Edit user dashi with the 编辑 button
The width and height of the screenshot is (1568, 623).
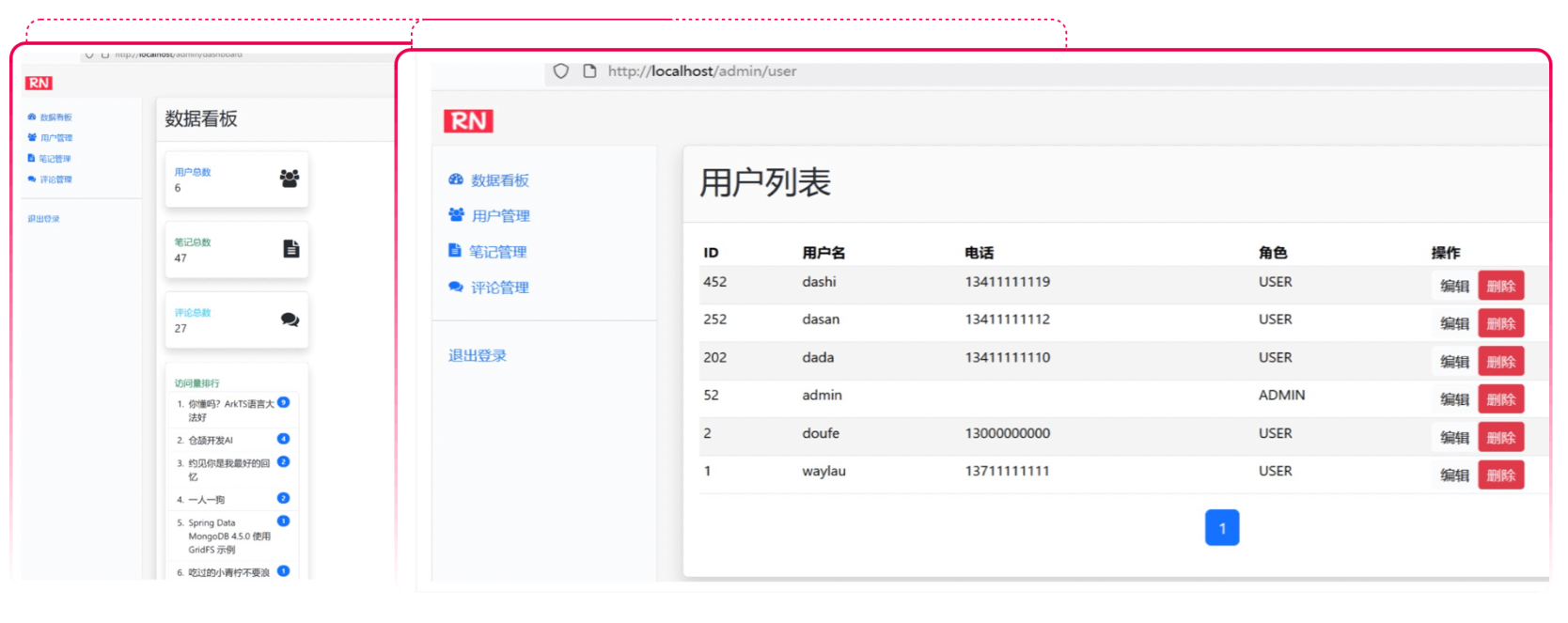1454,286
